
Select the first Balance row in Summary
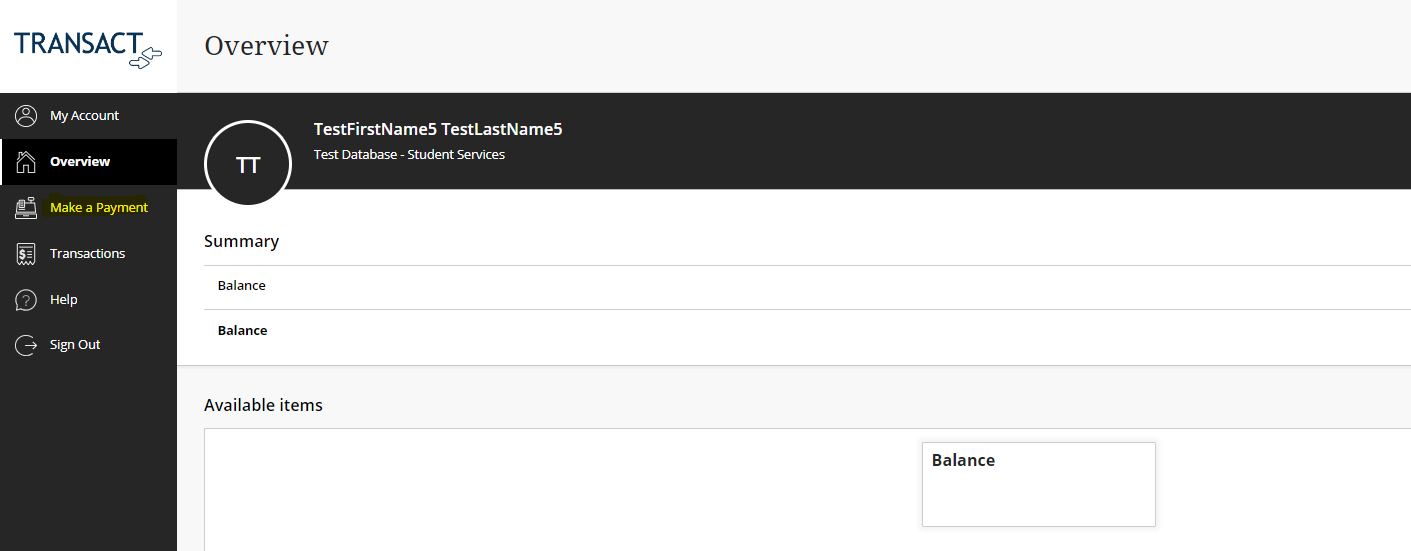(x=242, y=286)
